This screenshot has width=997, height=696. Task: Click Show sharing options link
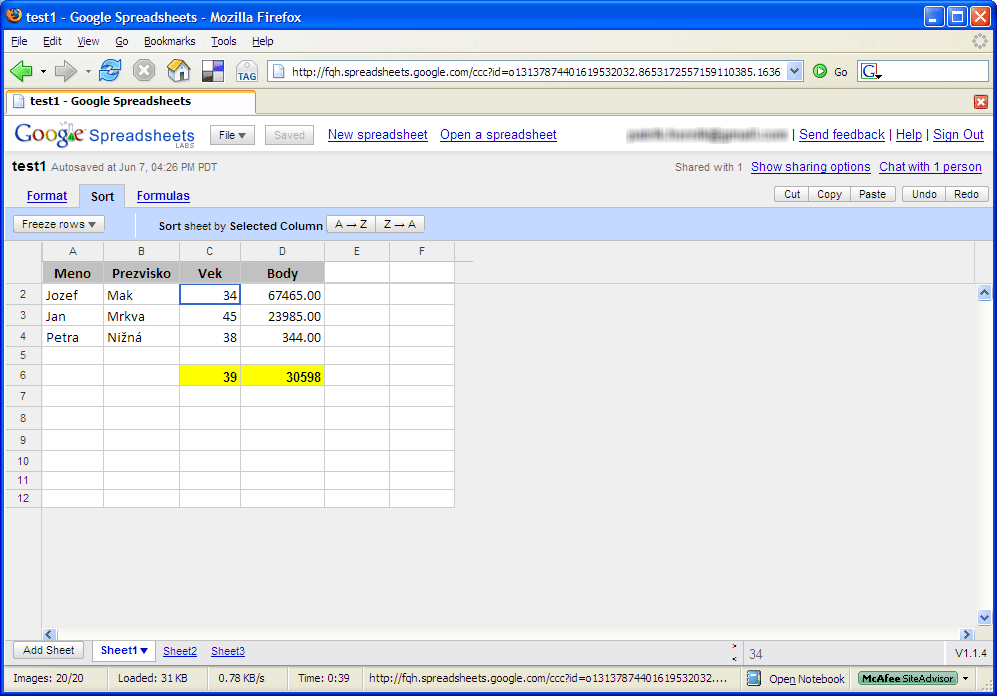click(x=811, y=167)
